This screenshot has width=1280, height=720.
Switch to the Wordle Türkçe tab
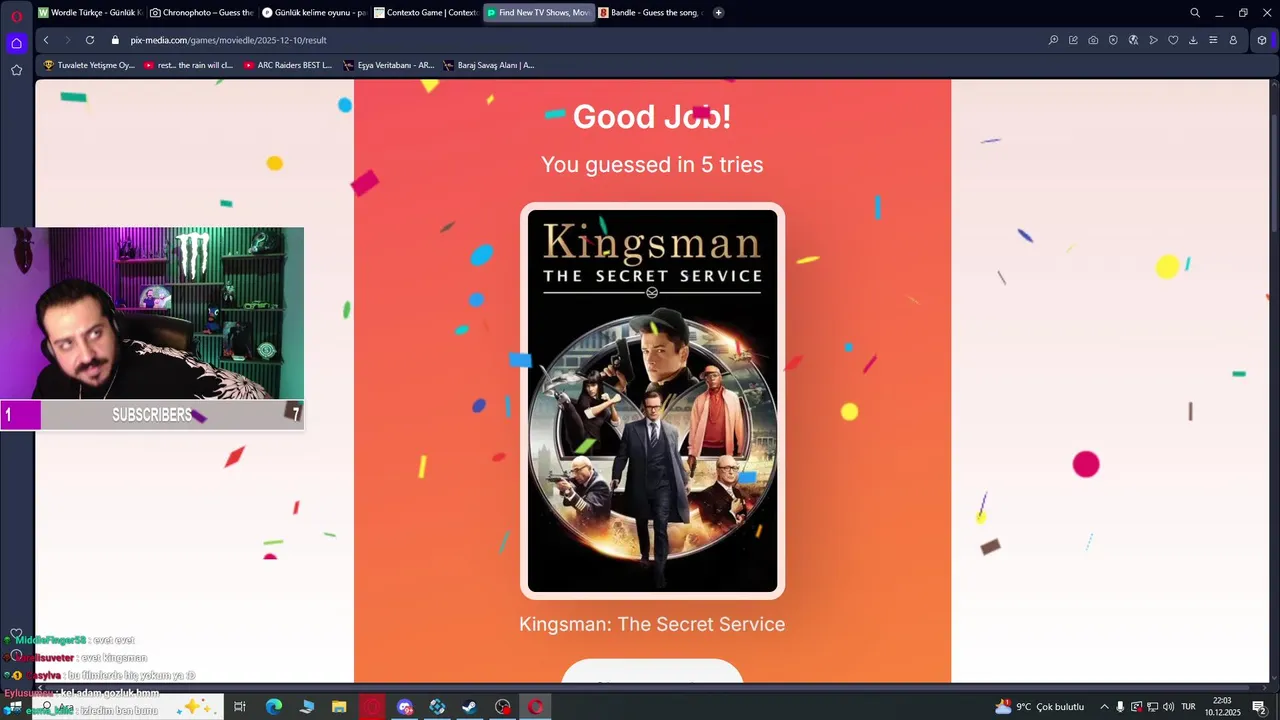(90, 13)
